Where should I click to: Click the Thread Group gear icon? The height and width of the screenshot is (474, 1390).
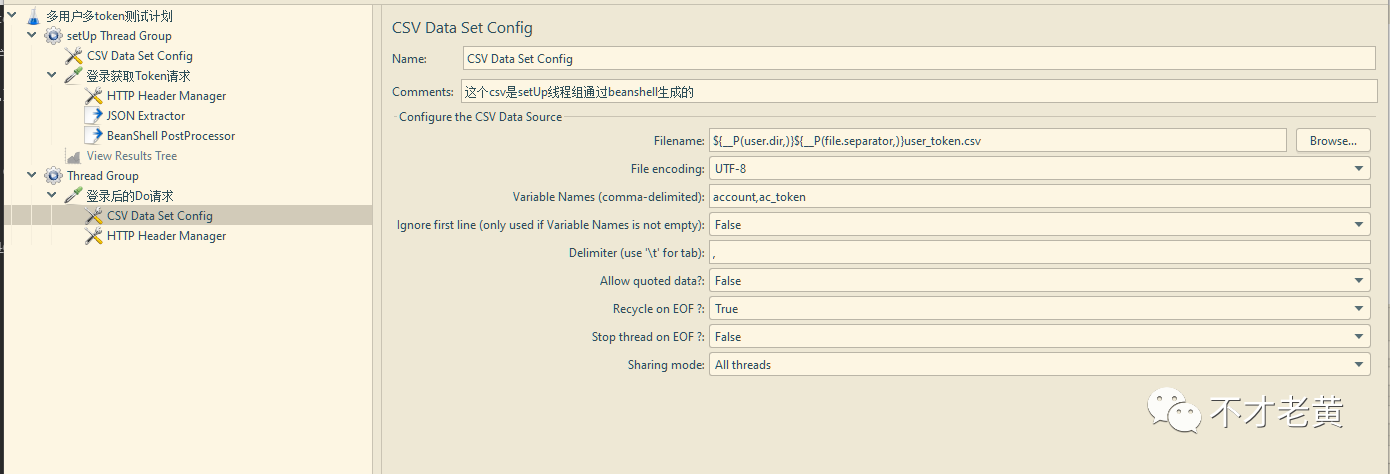click(x=53, y=176)
